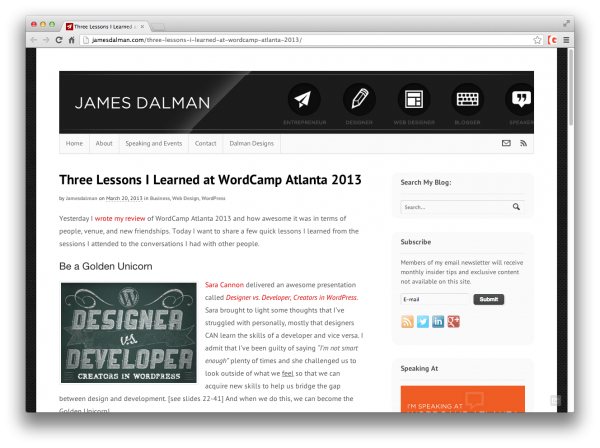
Task: Open the orange RSS icon under Subscribe
Action: point(407,321)
